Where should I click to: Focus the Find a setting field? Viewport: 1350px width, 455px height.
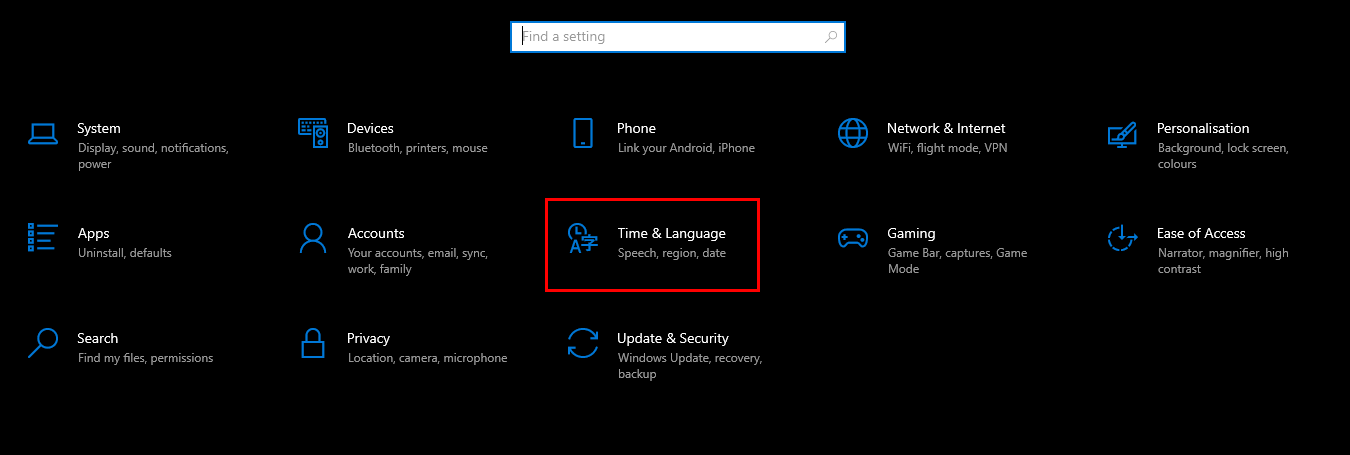tap(678, 37)
